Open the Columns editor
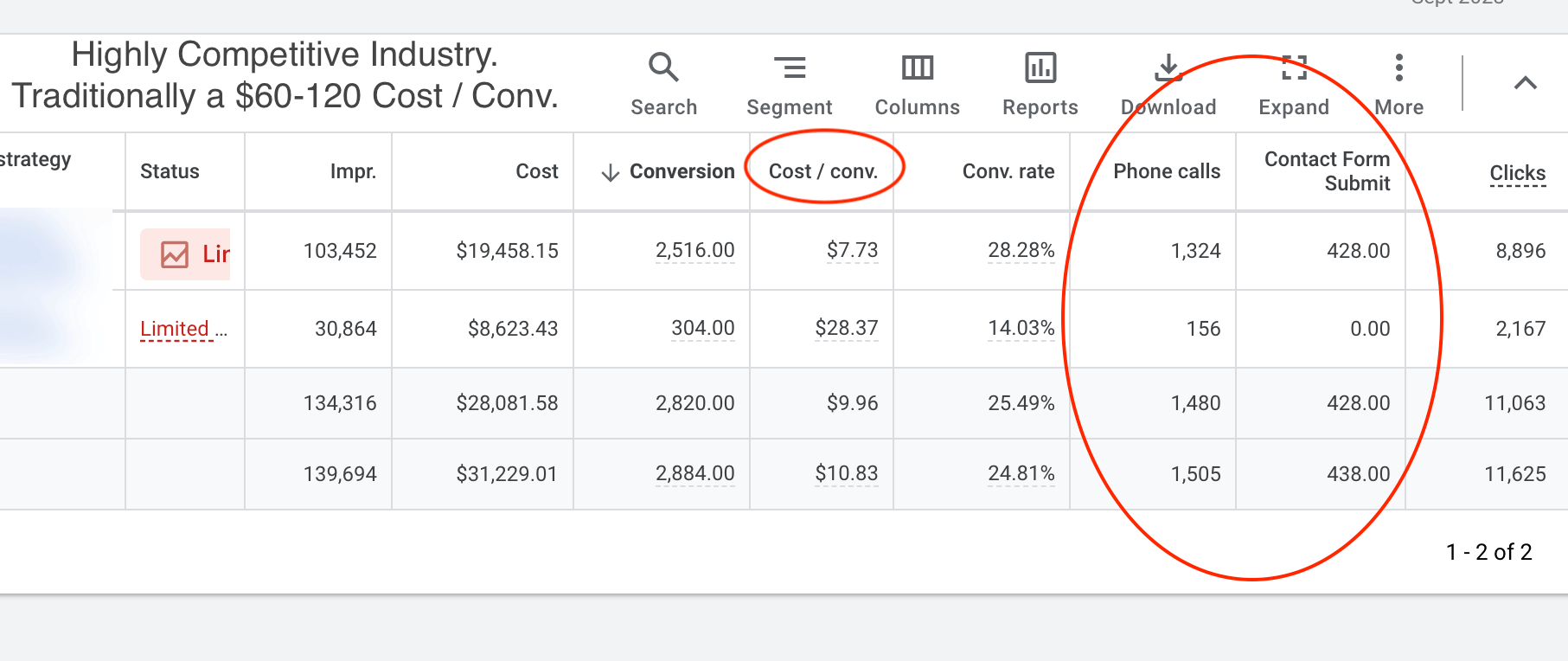Viewport: 1568px width, 661px height. pos(917,85)
